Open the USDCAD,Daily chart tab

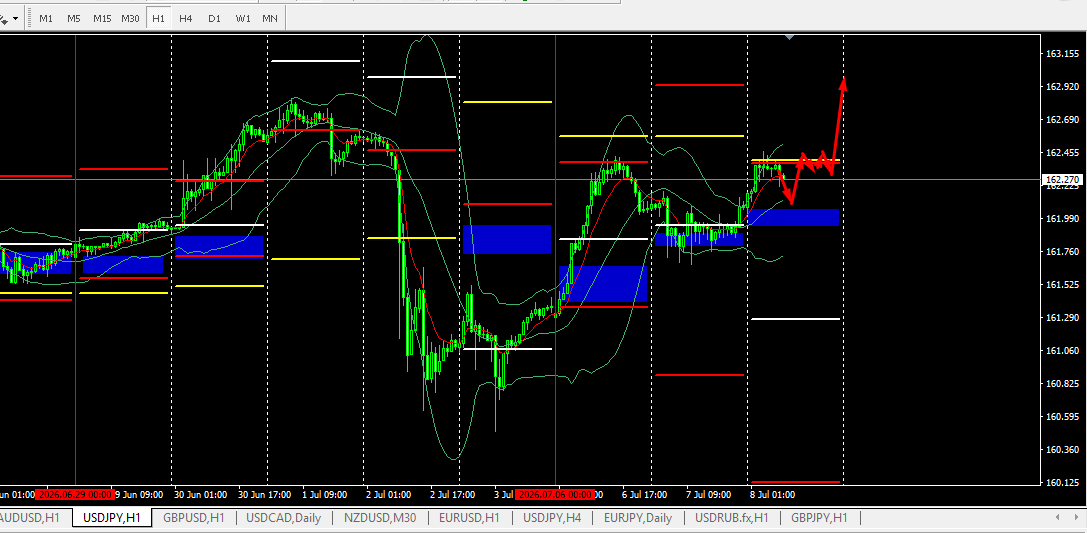(x=284, y=517)
